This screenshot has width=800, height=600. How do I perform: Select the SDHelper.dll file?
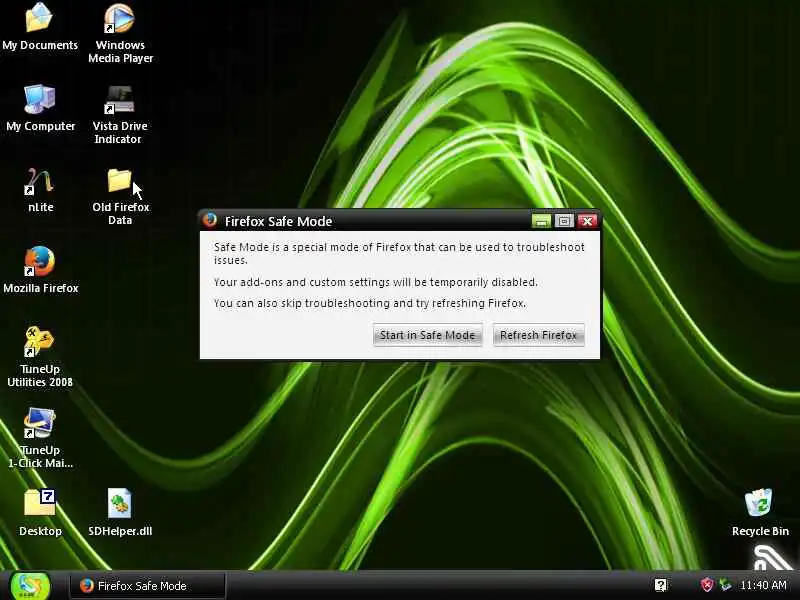120,513
